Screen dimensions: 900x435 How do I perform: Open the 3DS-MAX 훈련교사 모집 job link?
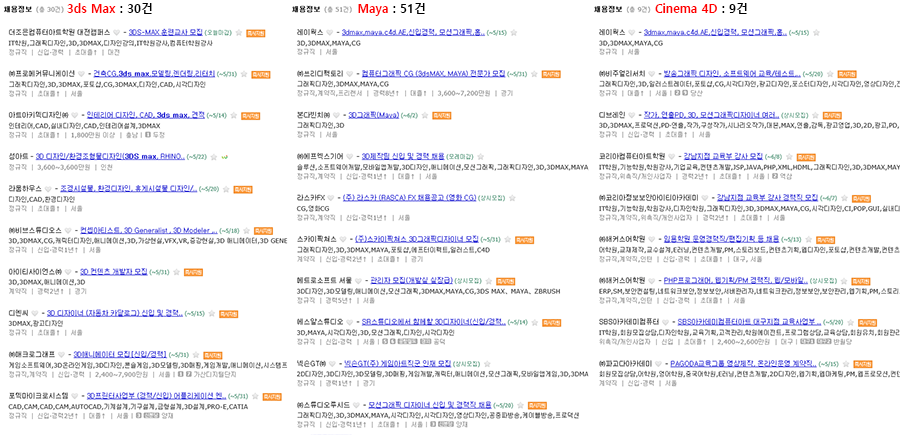pyautogui.click(x=165, y=33)
